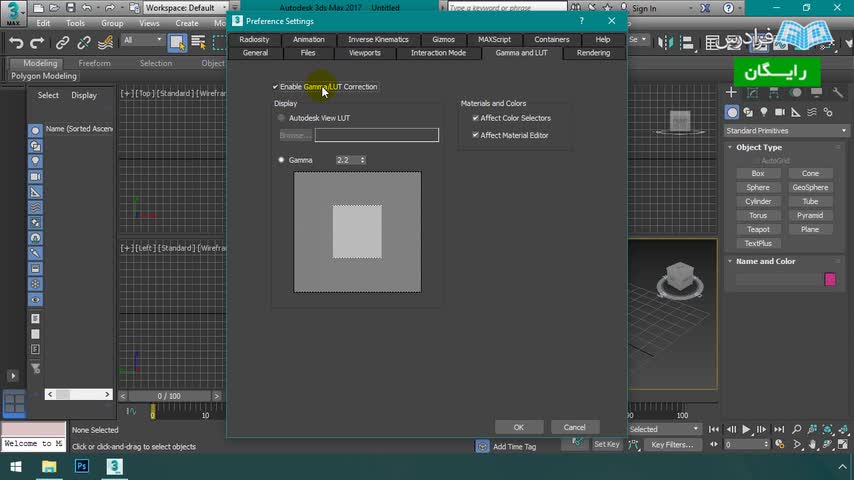Toggle display lights filter in Scene Explorer
The height and width of the screenshot is (480, 854).
tap(35, 161)
